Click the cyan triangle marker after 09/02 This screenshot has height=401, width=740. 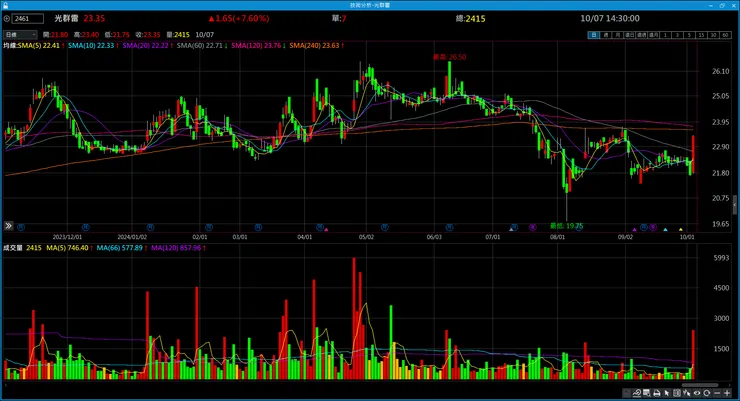pyautogui.click(x=665, y=230)
